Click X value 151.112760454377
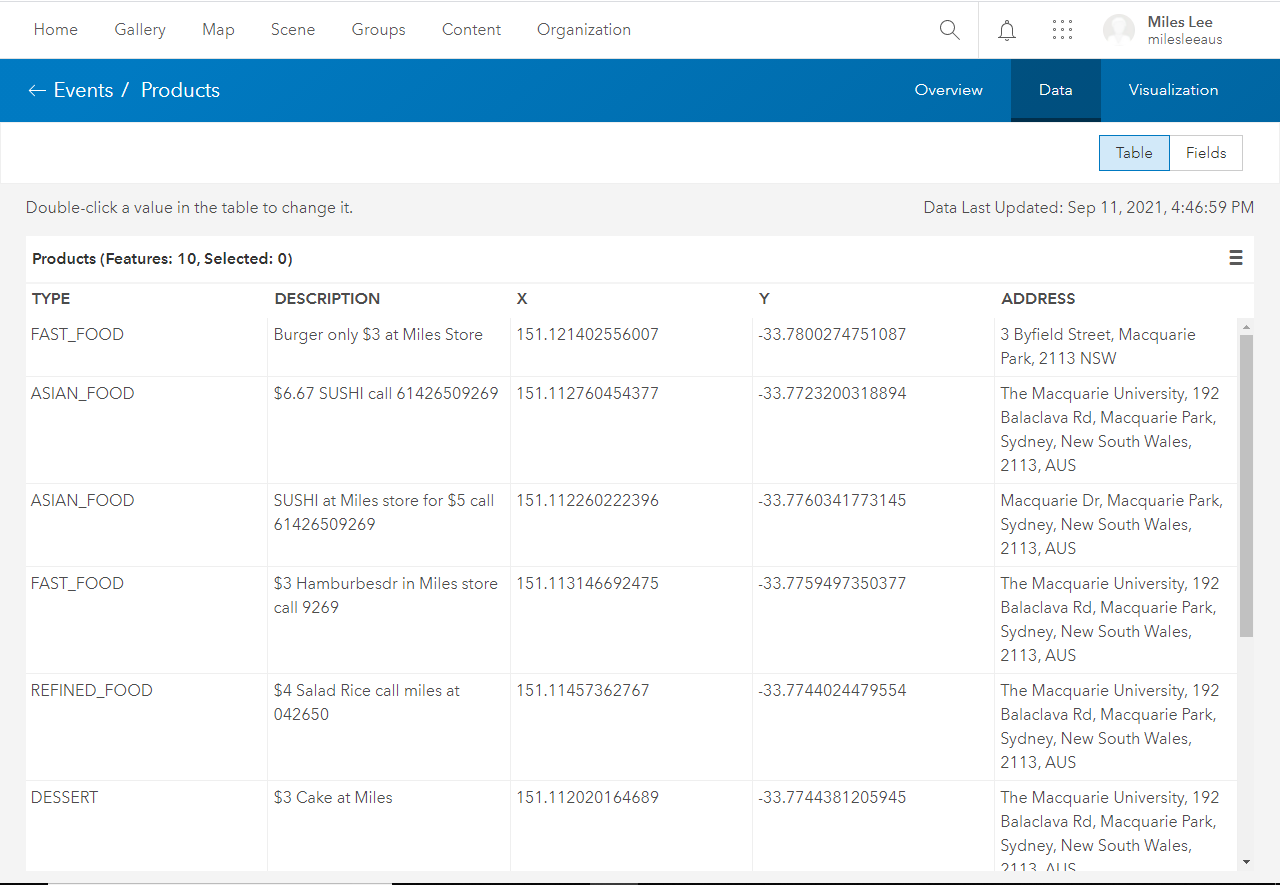This screenshot has height=885, width=1280. pyautogui.click(x=587, y=393)
